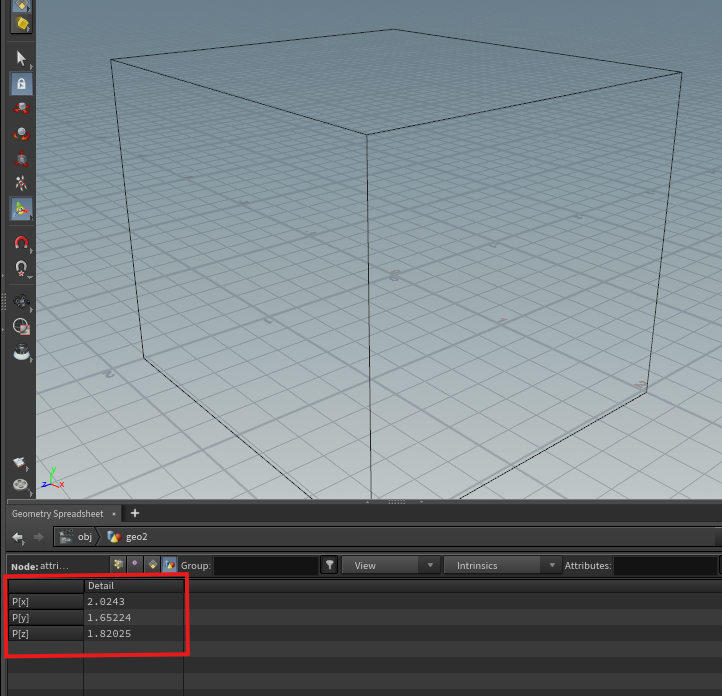Activate the Pose tool
Viewport: 722px width, 696px height.
[21, 183]
